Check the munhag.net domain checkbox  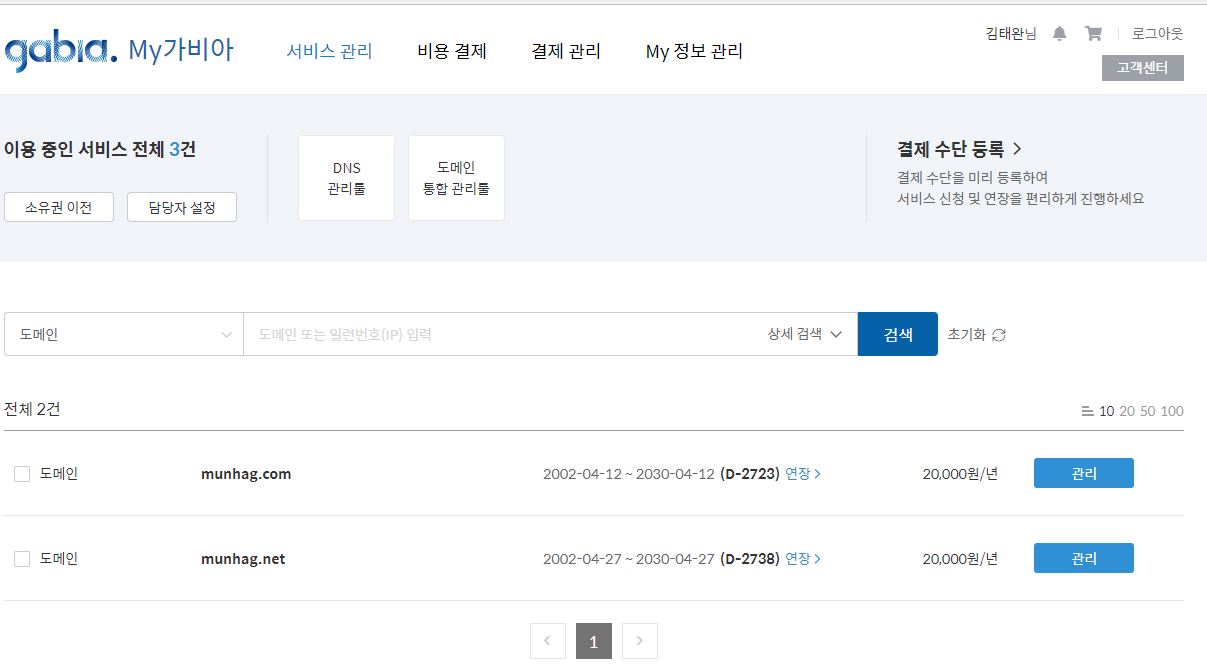pos(22,559)
